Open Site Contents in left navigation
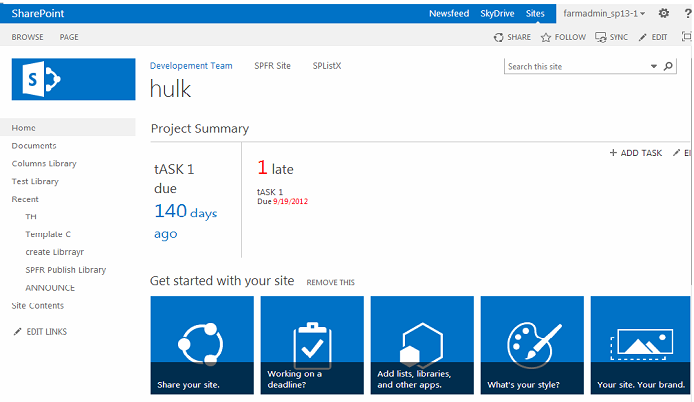The width and height of the screenshot is (694, 402). tap(38, 305)
